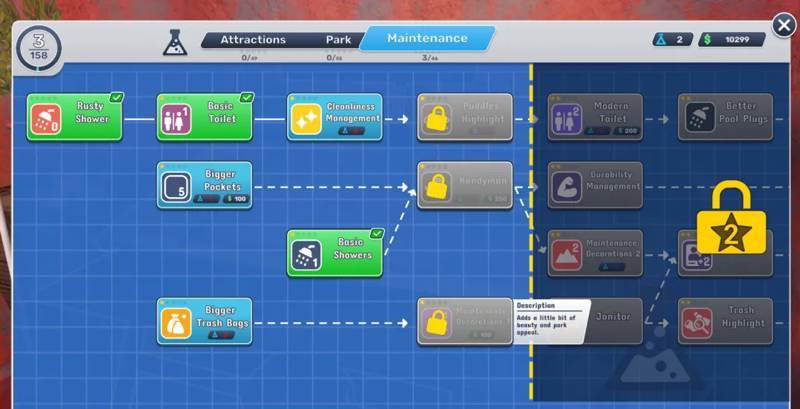Click the Maintenance Decorations 2 icon
The width and height of the screenshot is (800, 409).
[x=567, y=255]
